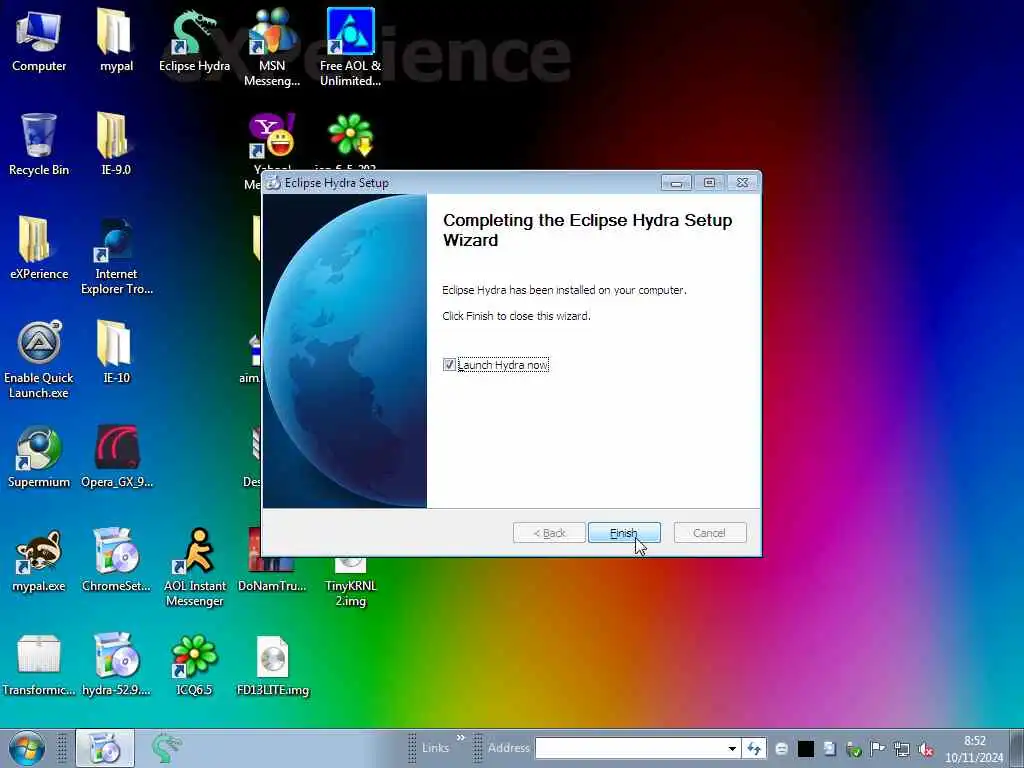Select the hydra-52.9... installer icon
The height and width of the screenshot is (768, 1024).
click(x=116, y=665)
